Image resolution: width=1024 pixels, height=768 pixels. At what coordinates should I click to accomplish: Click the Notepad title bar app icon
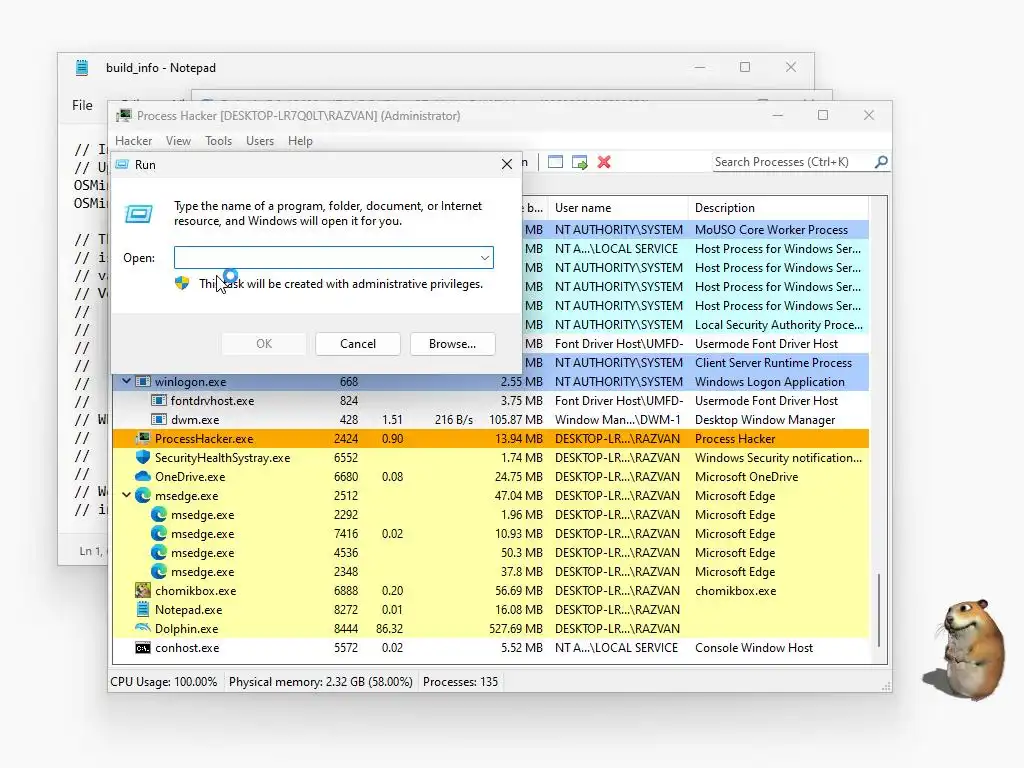point(82,67)
